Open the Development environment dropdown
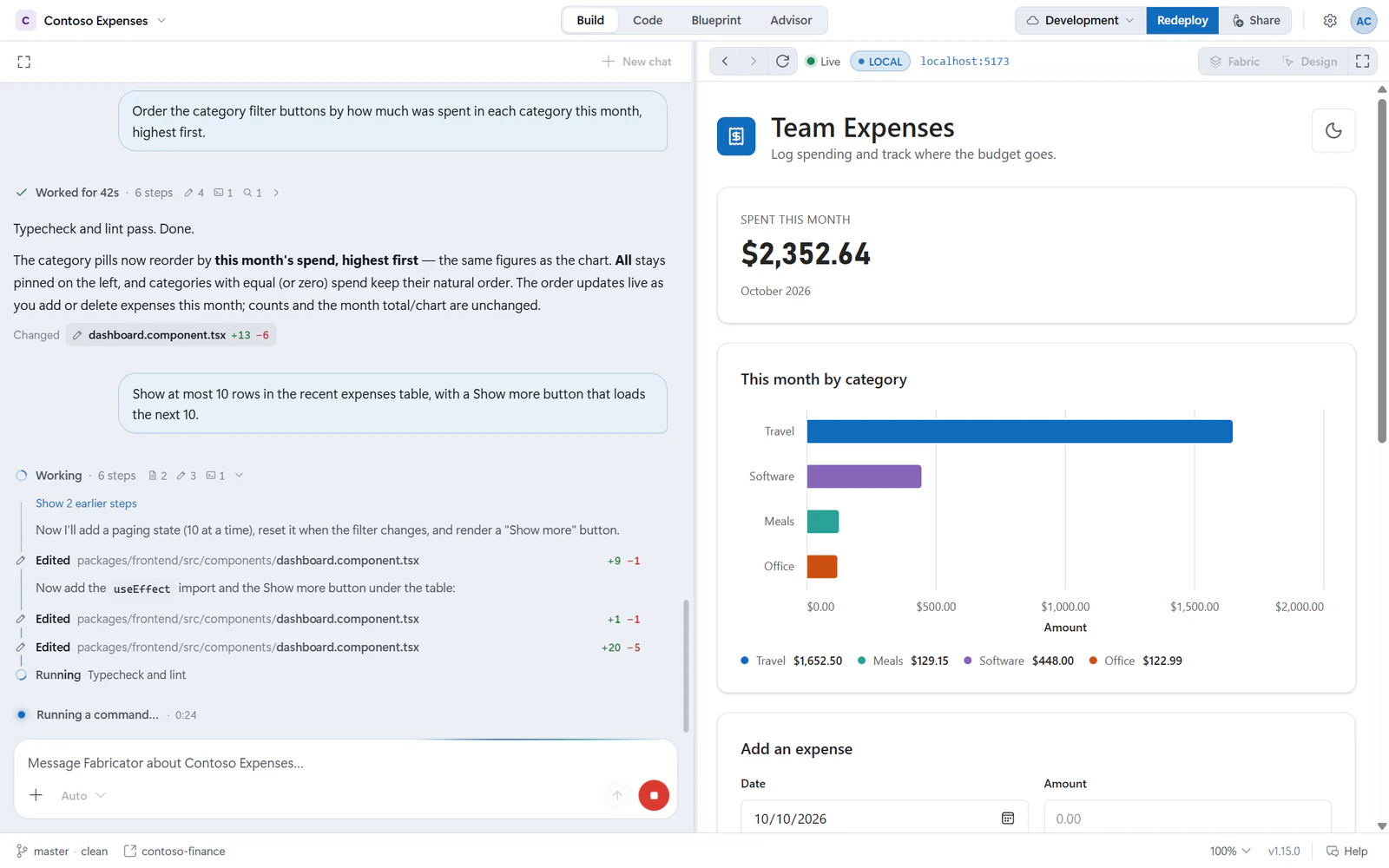 (1080, 20)
